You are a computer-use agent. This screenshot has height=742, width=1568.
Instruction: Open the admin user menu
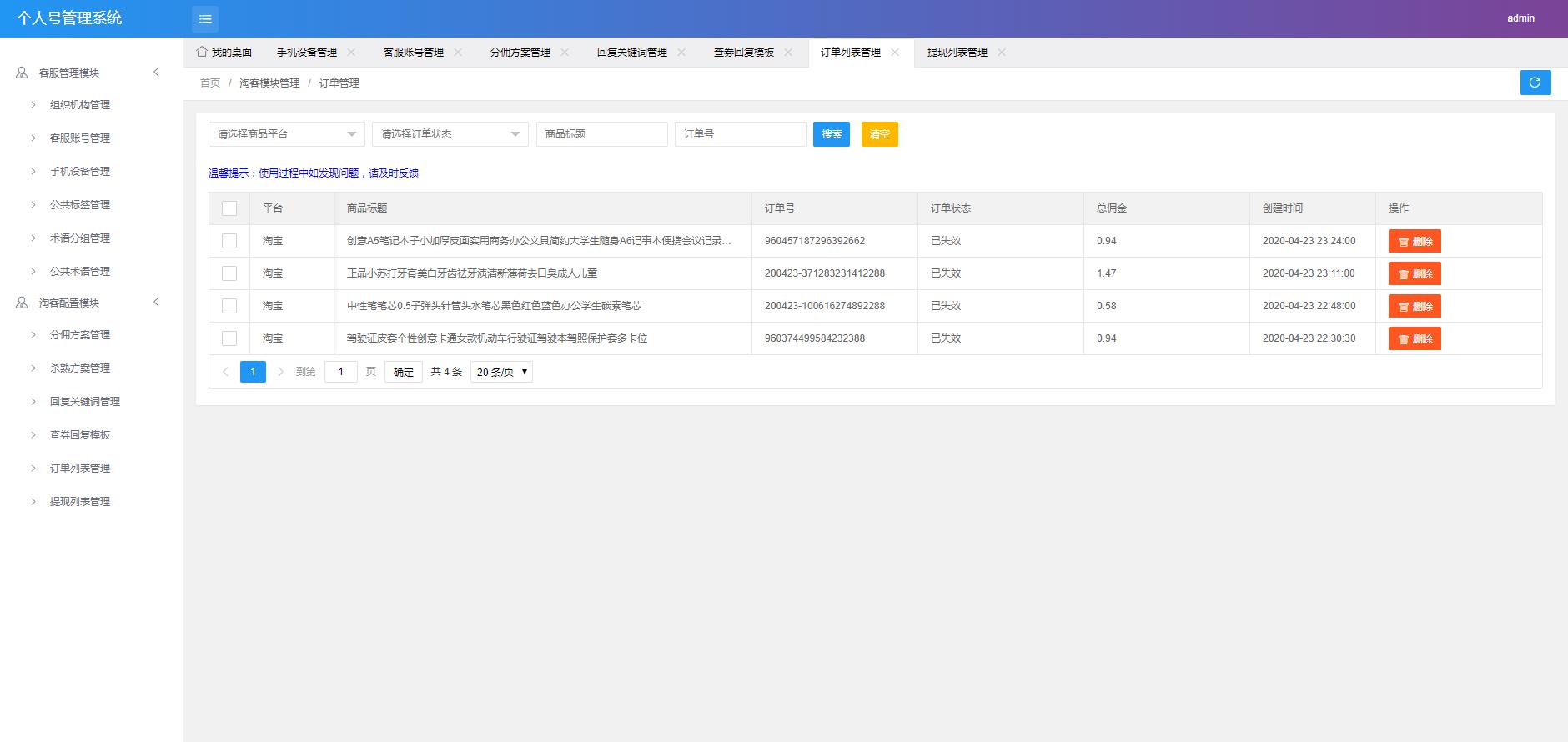(x=1520, y=18)
